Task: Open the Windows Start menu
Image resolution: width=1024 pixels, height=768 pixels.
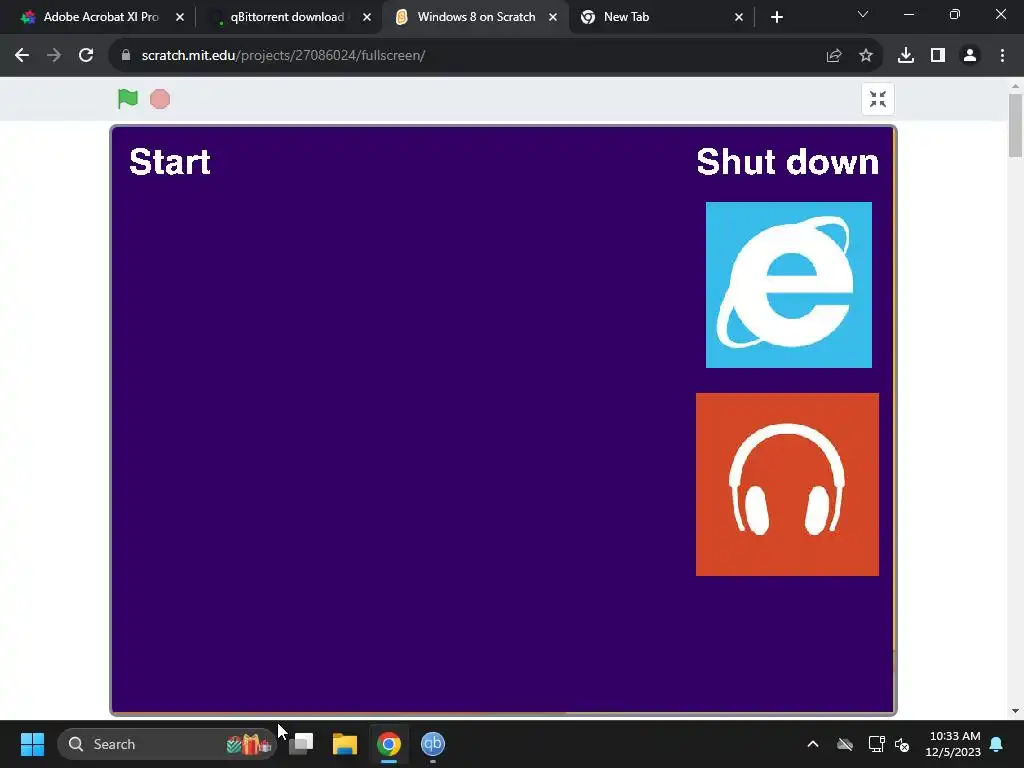Action: [x=33, y=744]
